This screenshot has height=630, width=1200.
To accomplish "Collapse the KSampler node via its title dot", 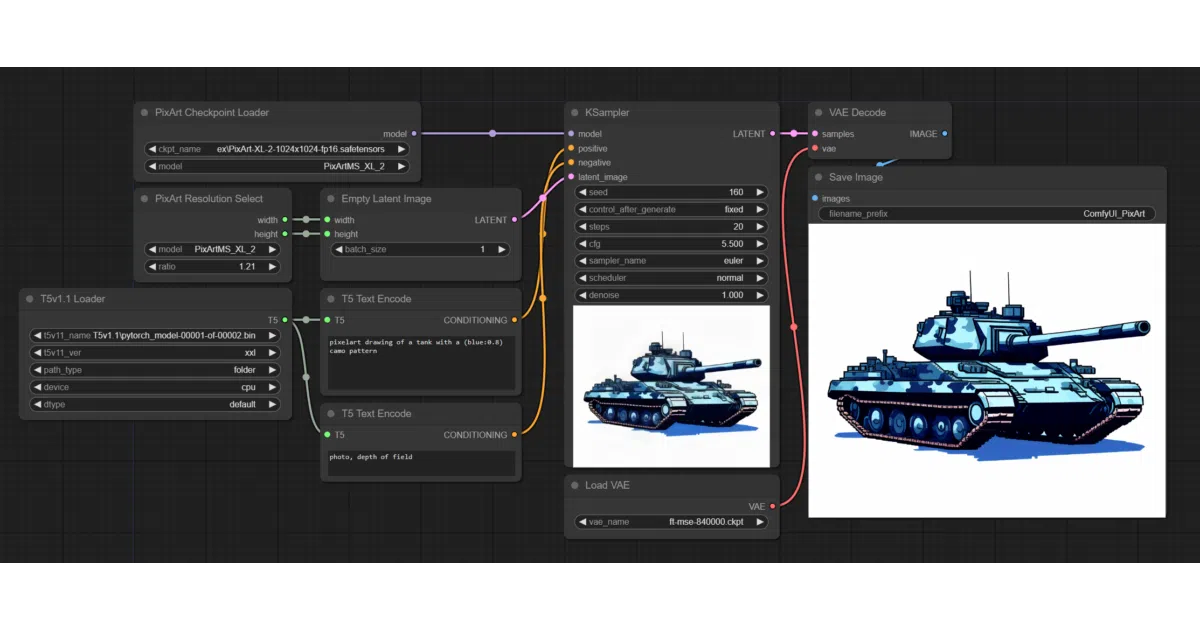I will click(575, 113).
